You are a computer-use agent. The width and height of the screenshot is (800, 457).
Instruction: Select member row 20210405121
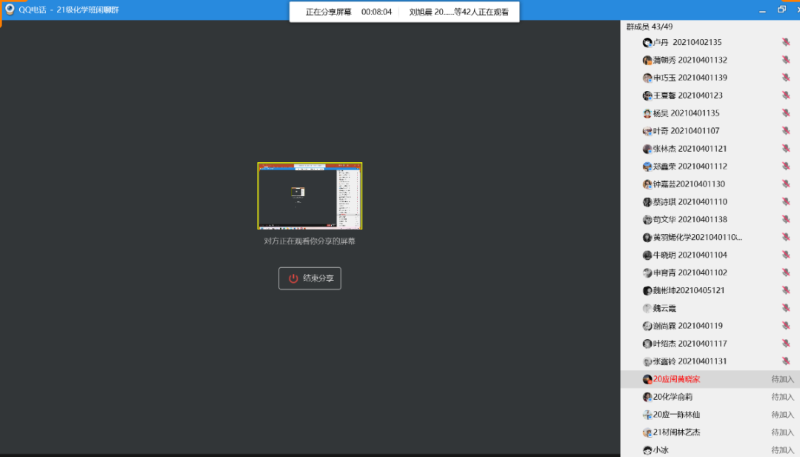click(x=710, y=290)
